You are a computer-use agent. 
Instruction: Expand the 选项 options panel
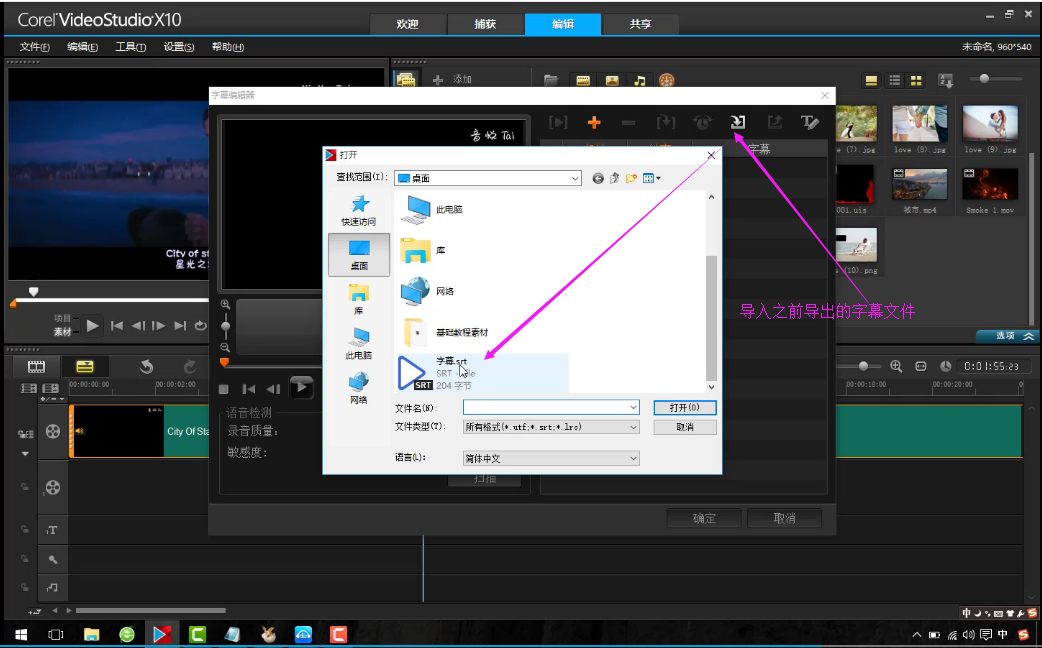pyautogui.click(x=1007, y=336)
